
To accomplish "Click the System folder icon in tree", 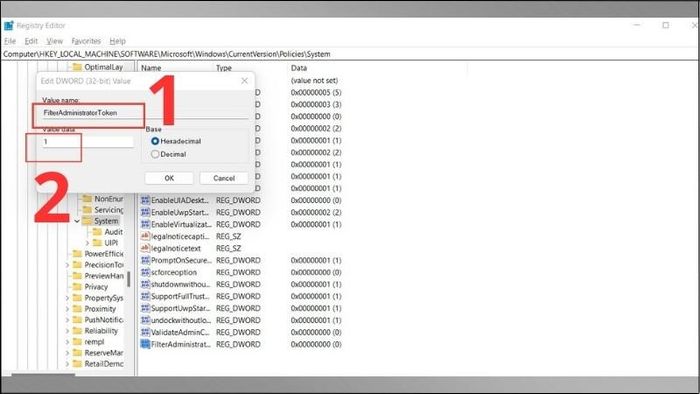I will [x=88, y=221].
